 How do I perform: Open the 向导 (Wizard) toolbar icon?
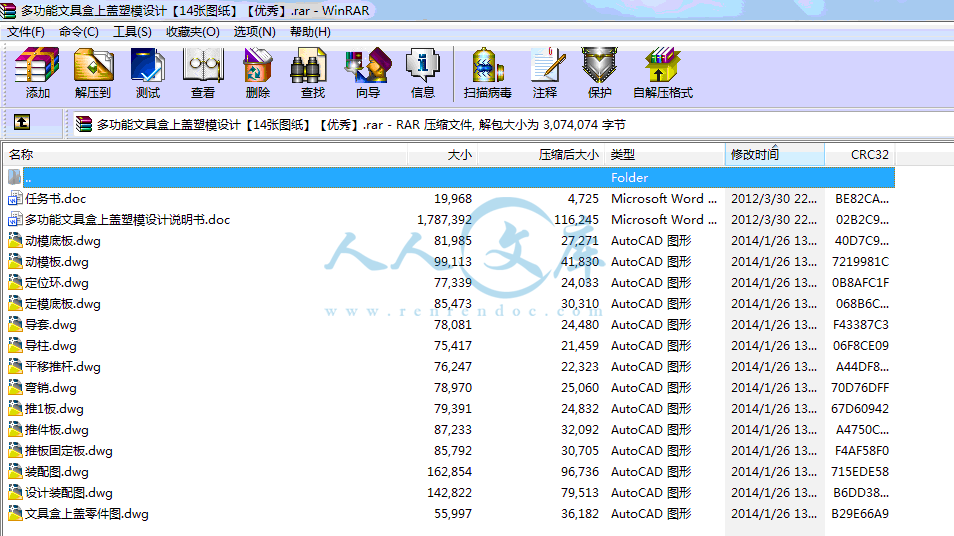pyautogui.click(x=367, y=65)
